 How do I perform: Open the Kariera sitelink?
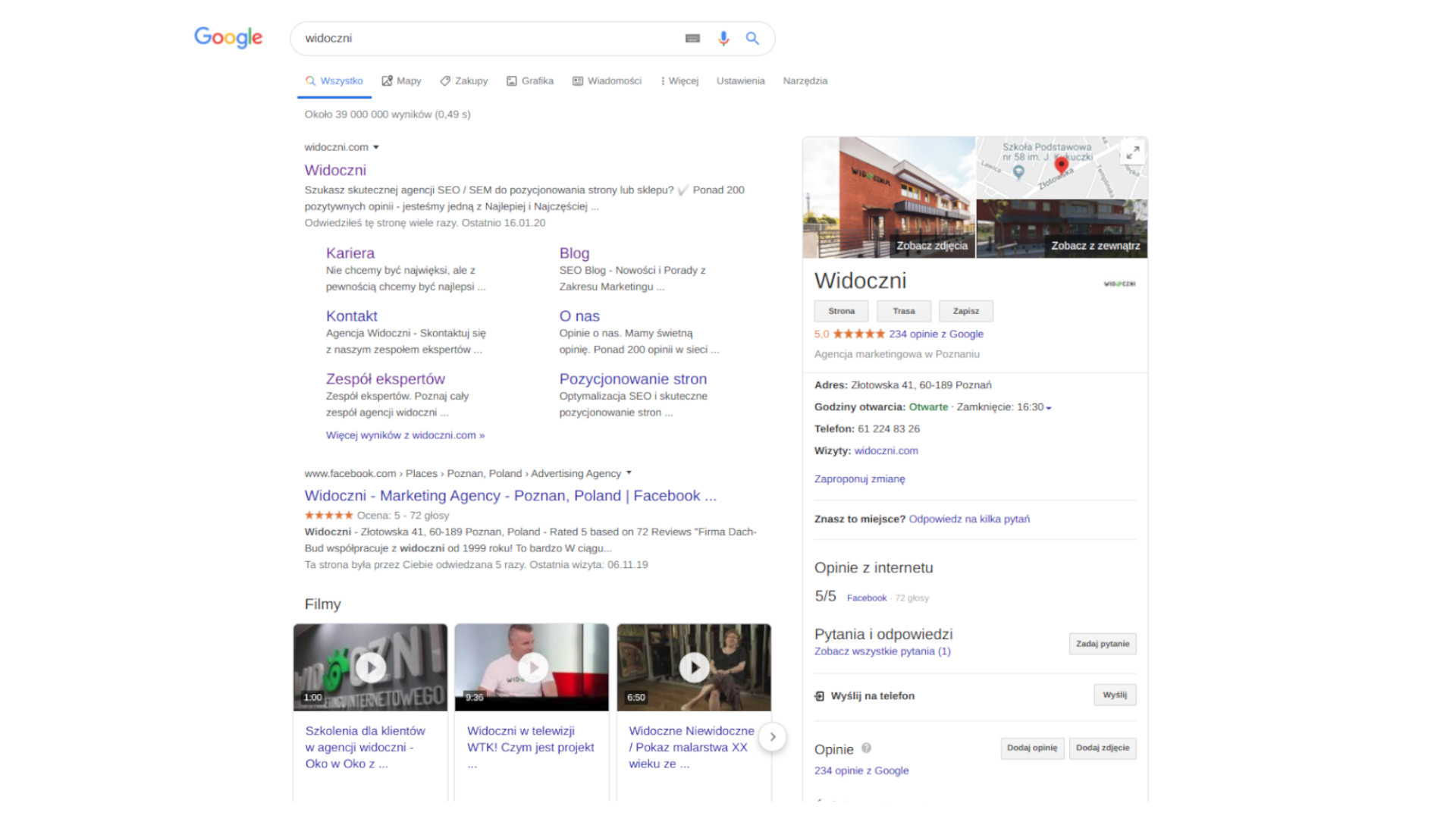tap(350, 253)
